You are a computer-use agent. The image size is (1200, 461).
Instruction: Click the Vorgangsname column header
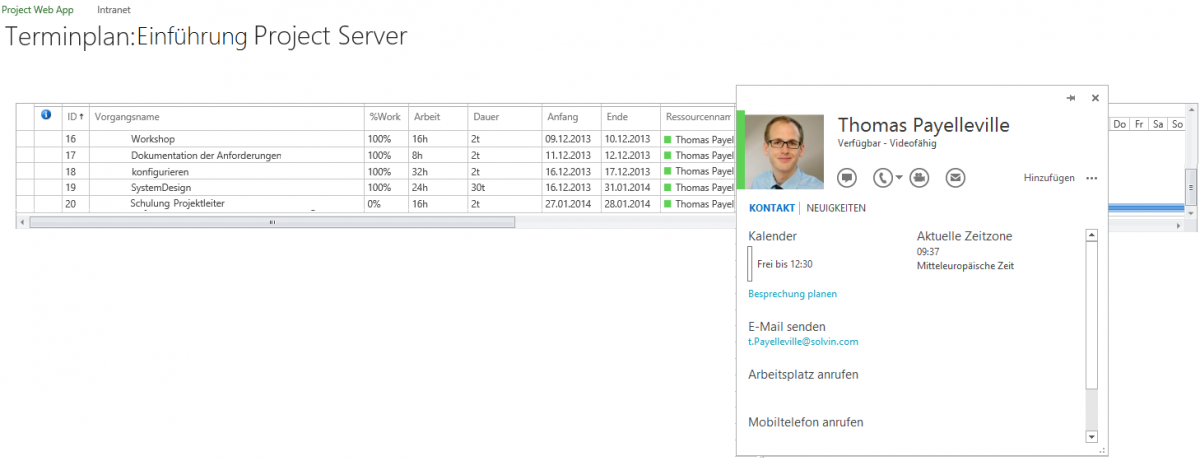[x=226, y=117]
